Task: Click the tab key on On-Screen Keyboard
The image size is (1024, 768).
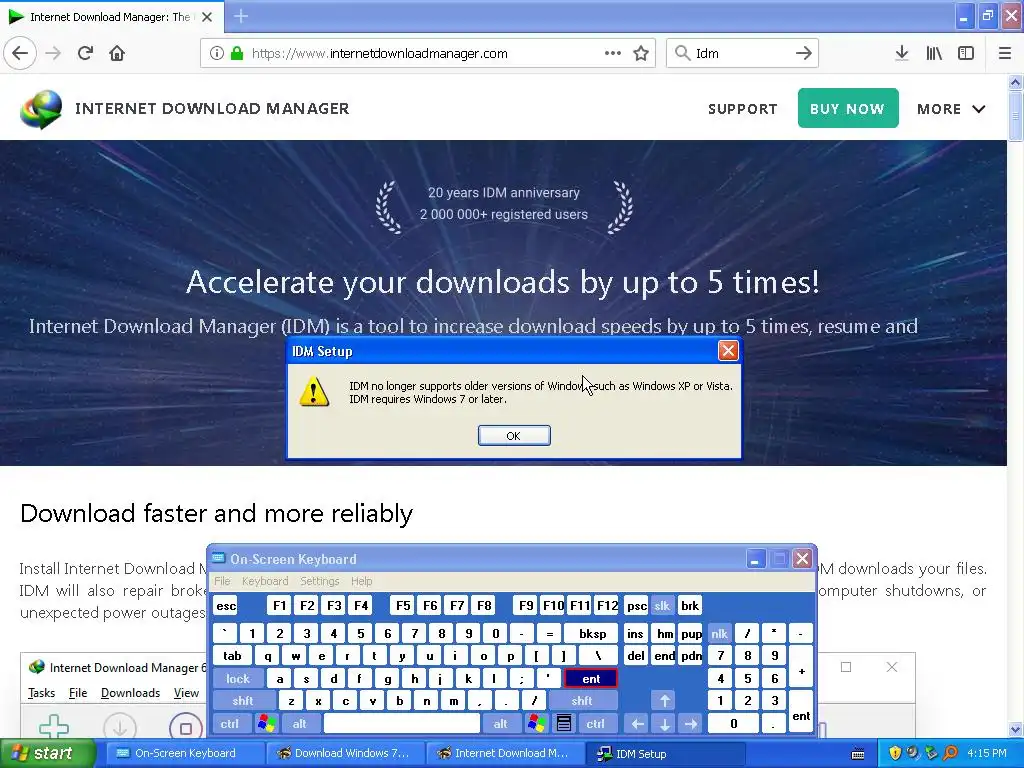Action: click(x=232, y=656)
